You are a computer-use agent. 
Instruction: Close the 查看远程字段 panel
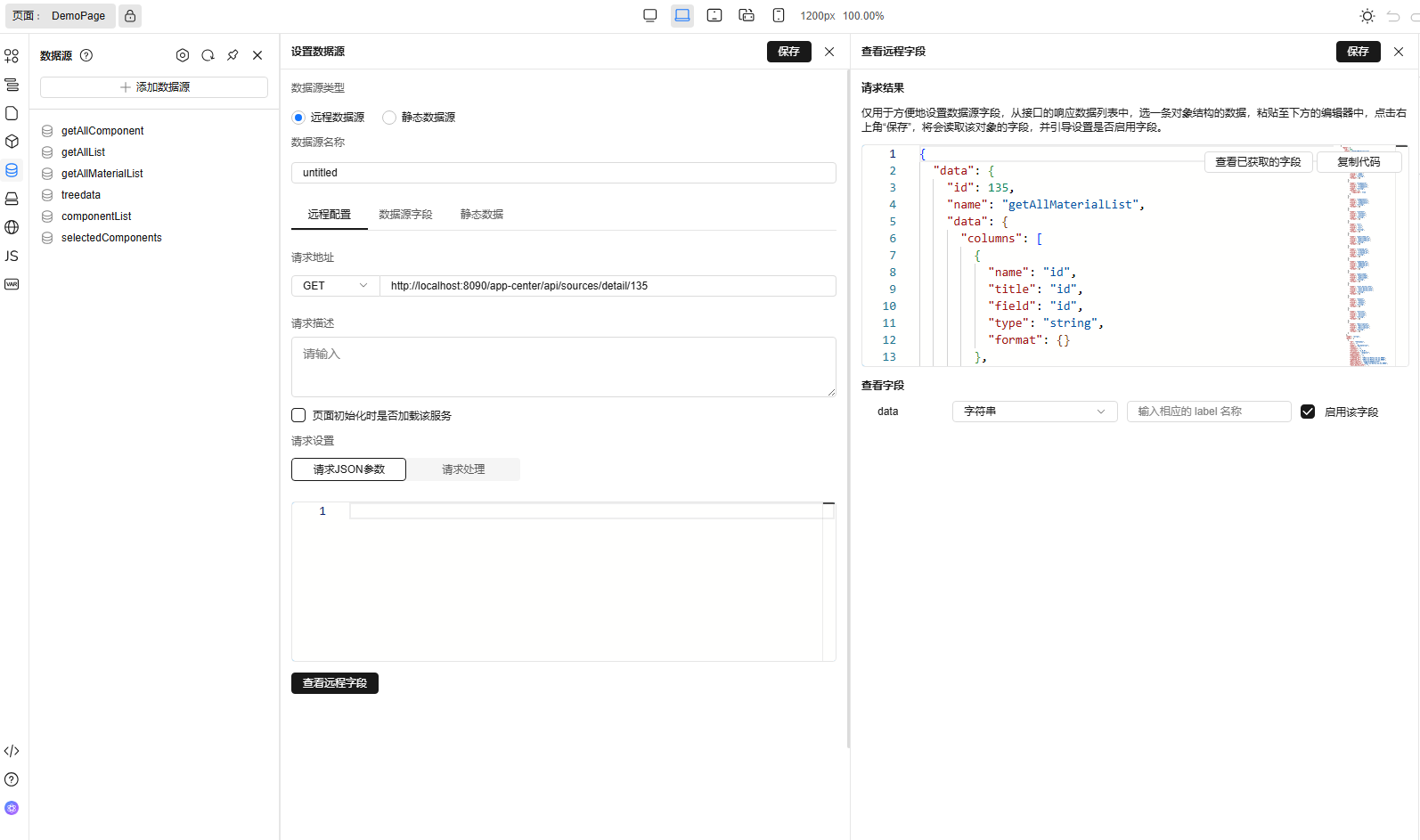(x=1399, y=52)
